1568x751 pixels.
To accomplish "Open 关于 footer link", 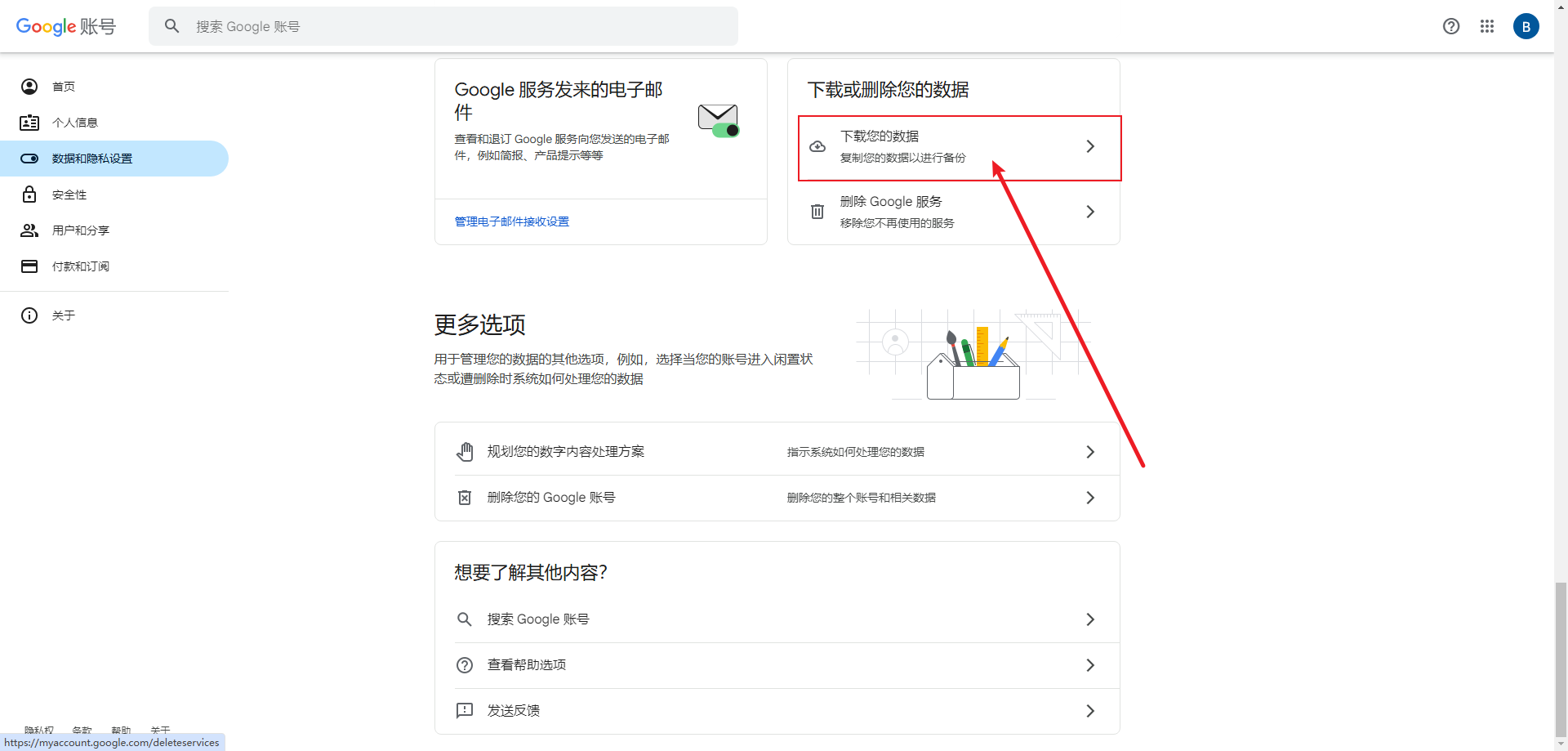I will click(x=160, y=730).
